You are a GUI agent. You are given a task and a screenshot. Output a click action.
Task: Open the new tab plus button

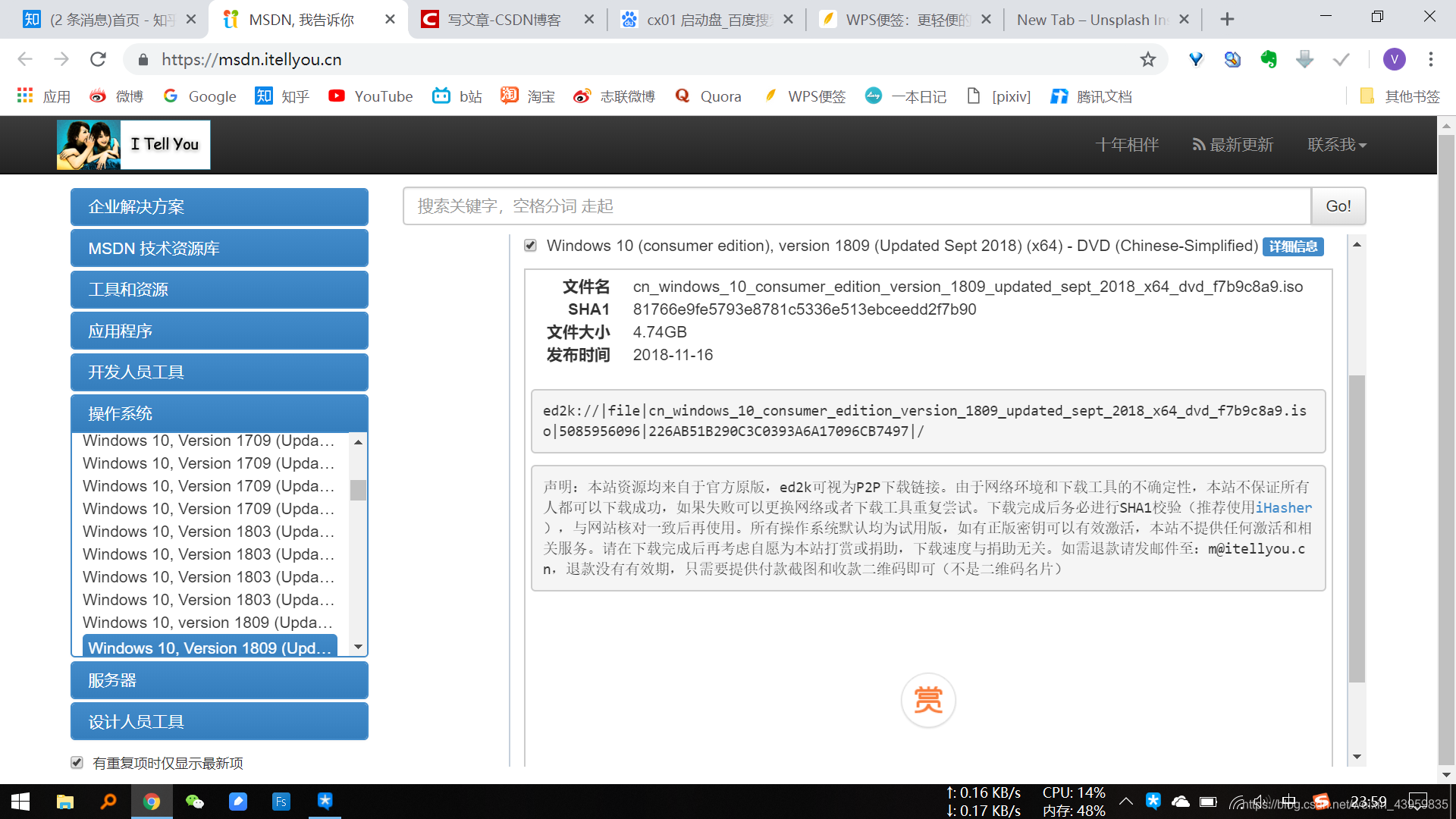click(x=1227, y=19)
